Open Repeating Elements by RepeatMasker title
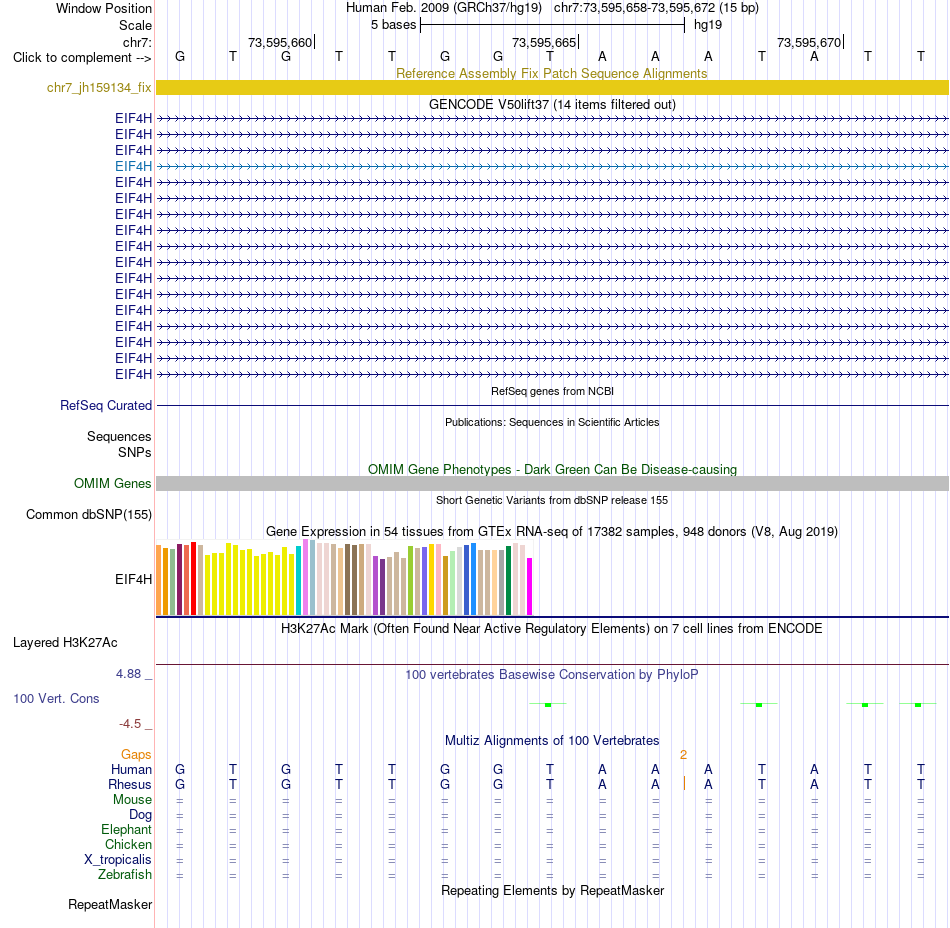The height and width of the screenshot is (928, 950). (x=552, y=890)
